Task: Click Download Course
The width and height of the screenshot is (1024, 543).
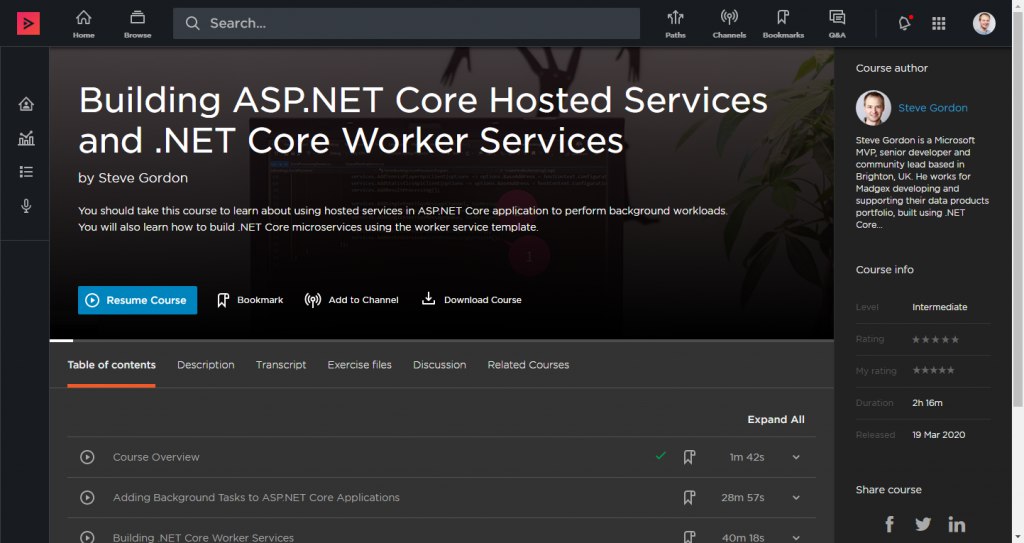Action: (x=472, y=299)
